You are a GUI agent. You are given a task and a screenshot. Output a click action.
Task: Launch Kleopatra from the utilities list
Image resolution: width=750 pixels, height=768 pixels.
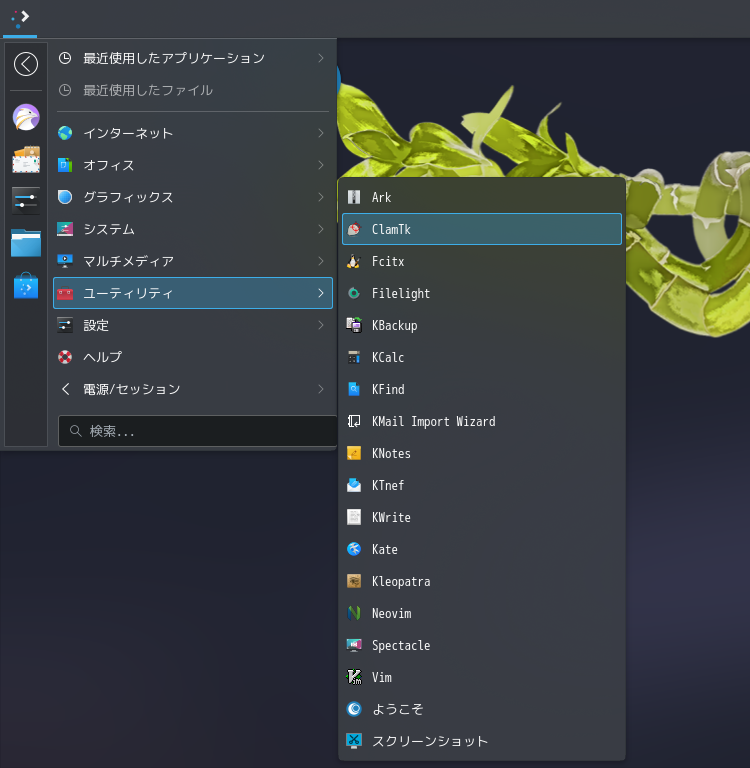pos(482,581)
